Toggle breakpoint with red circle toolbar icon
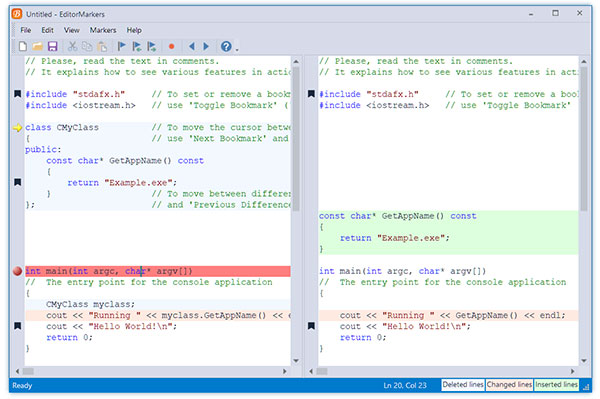Screen dimensions: 600x399 coord(171,46)
